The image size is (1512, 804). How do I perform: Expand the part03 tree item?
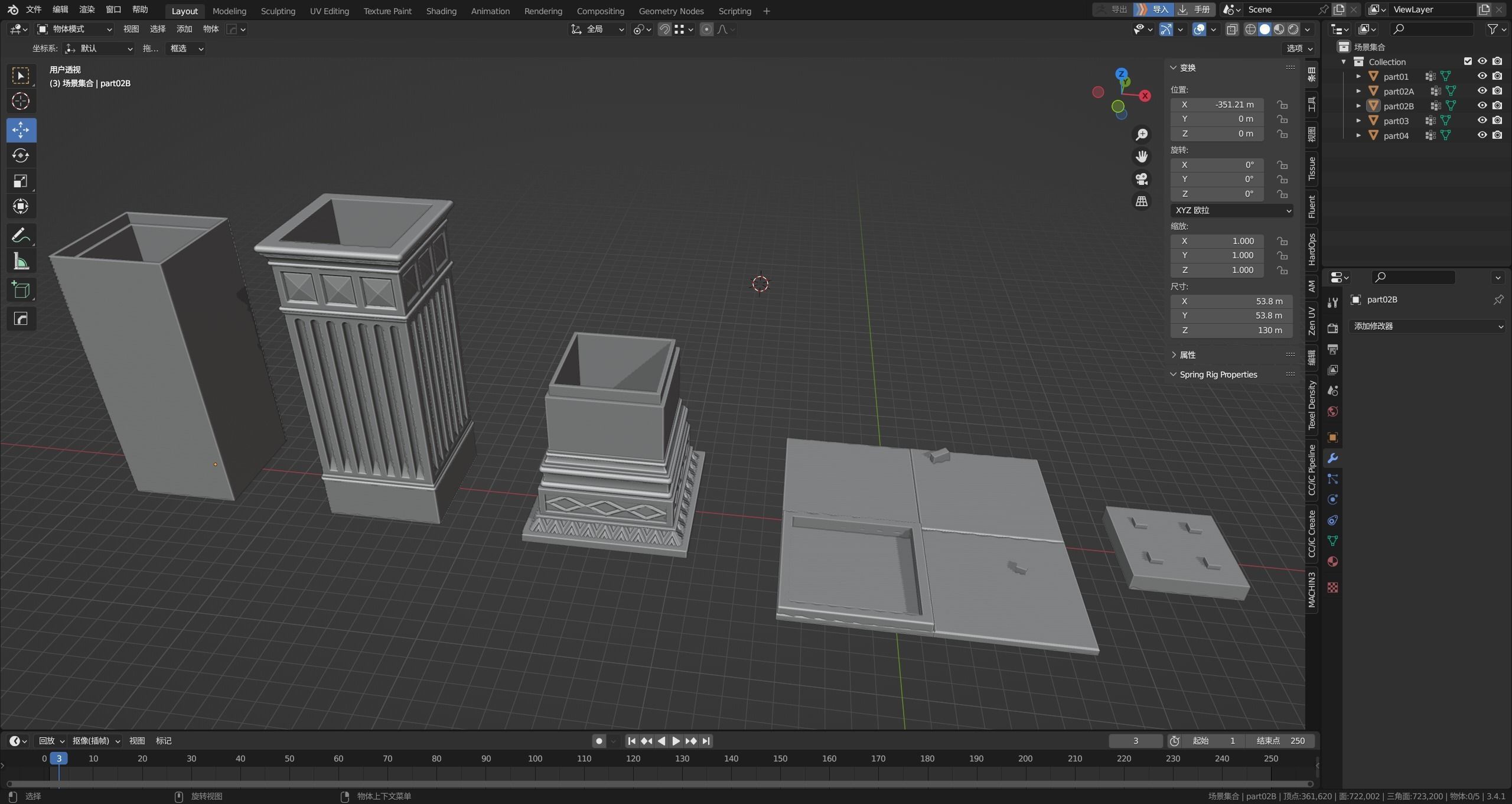[x=1358, y=121]
